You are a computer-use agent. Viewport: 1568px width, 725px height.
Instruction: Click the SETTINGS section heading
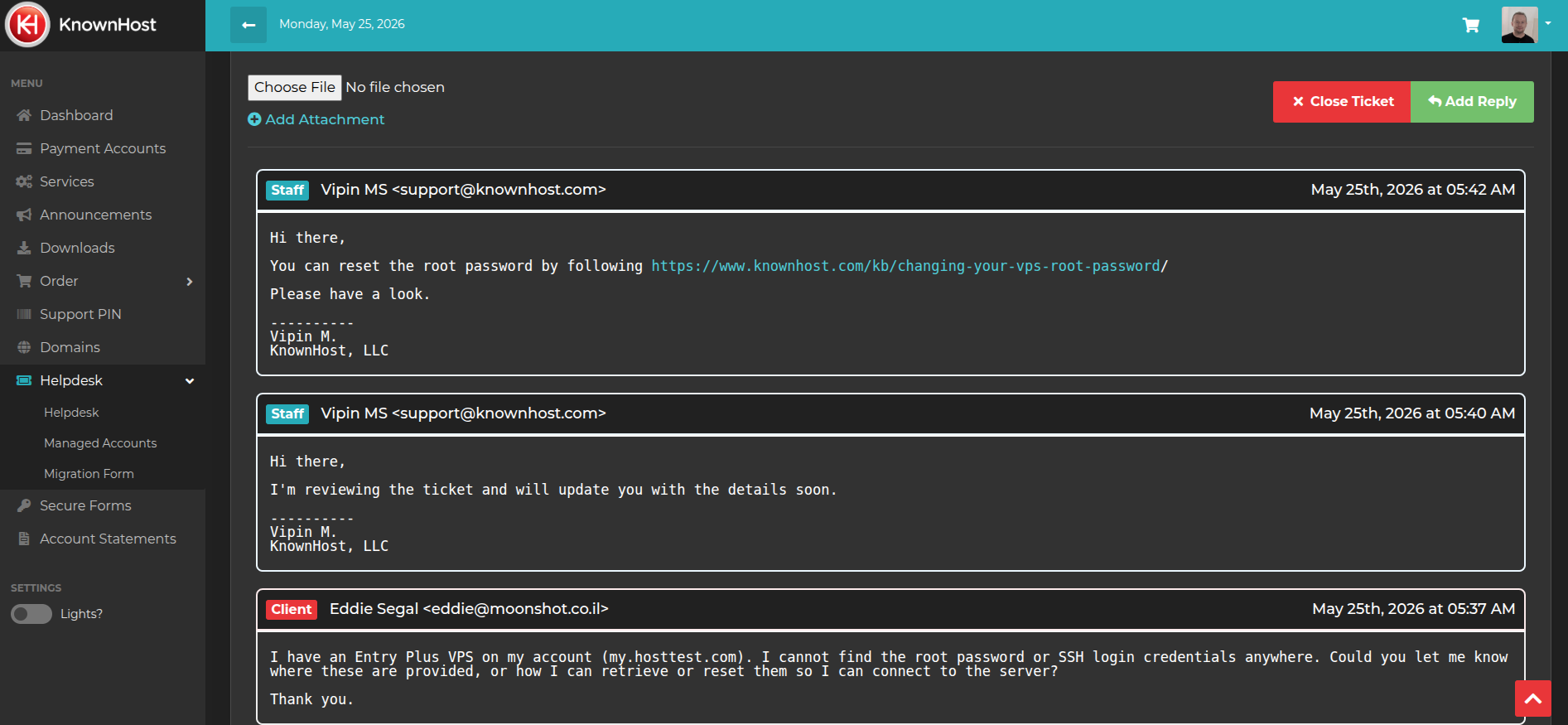click(x=36, y=588)
